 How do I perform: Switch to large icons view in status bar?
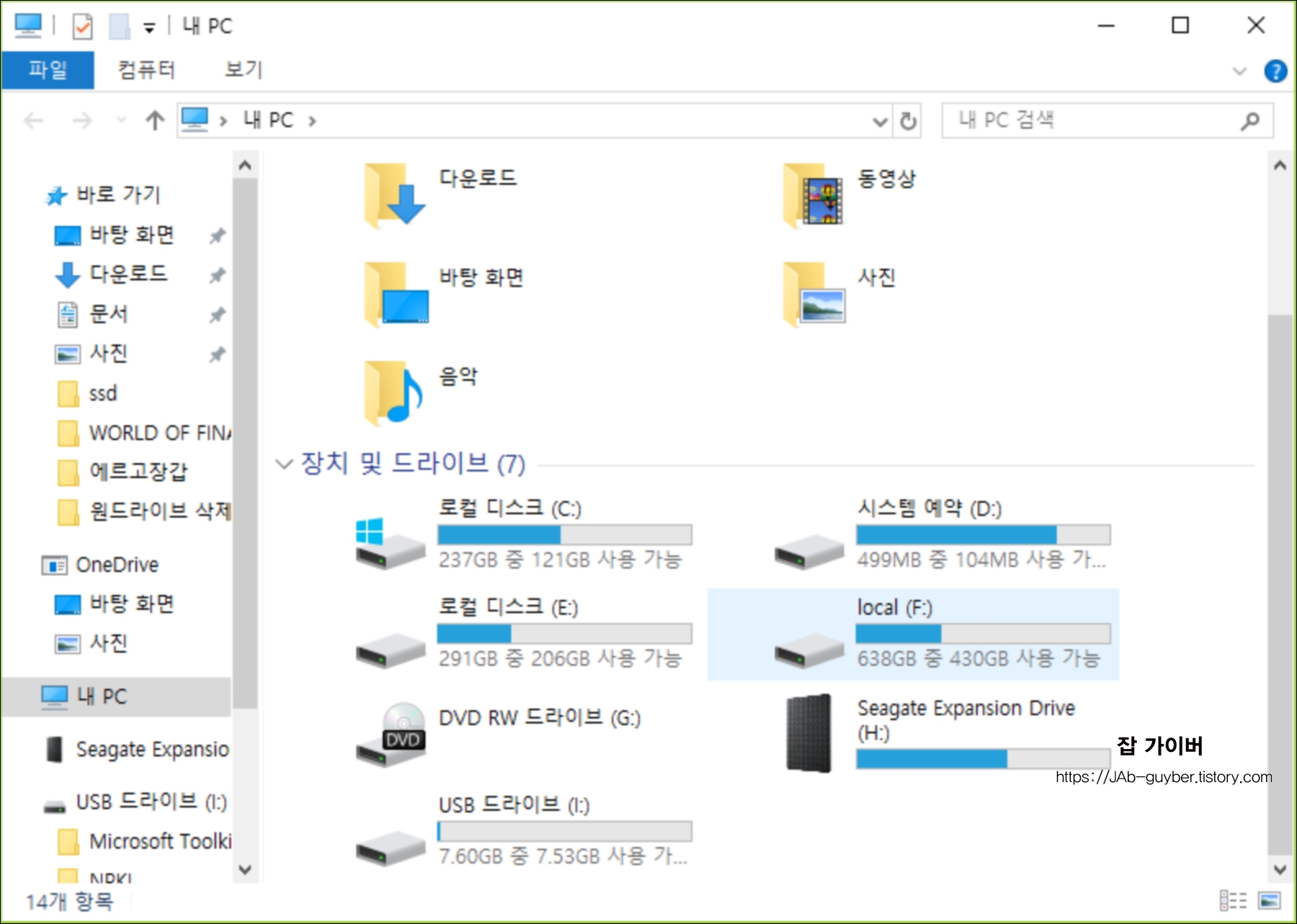[1269, 900]
